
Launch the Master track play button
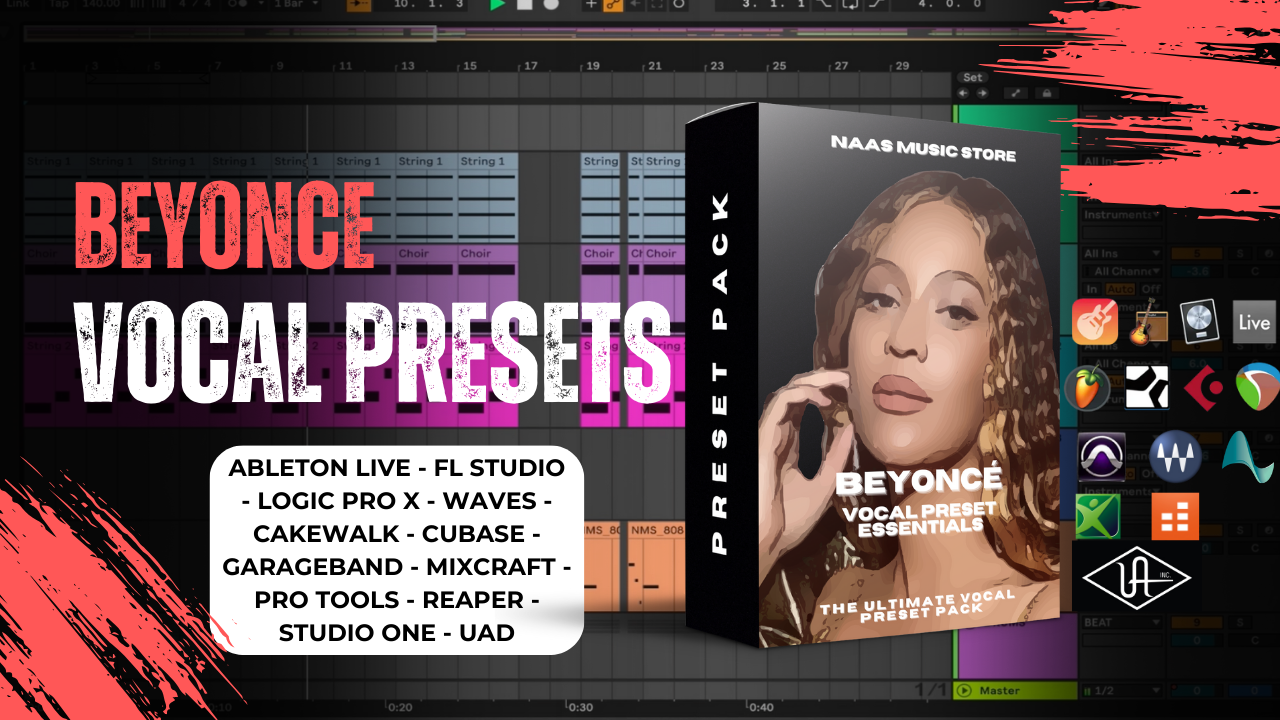point(964,690)
